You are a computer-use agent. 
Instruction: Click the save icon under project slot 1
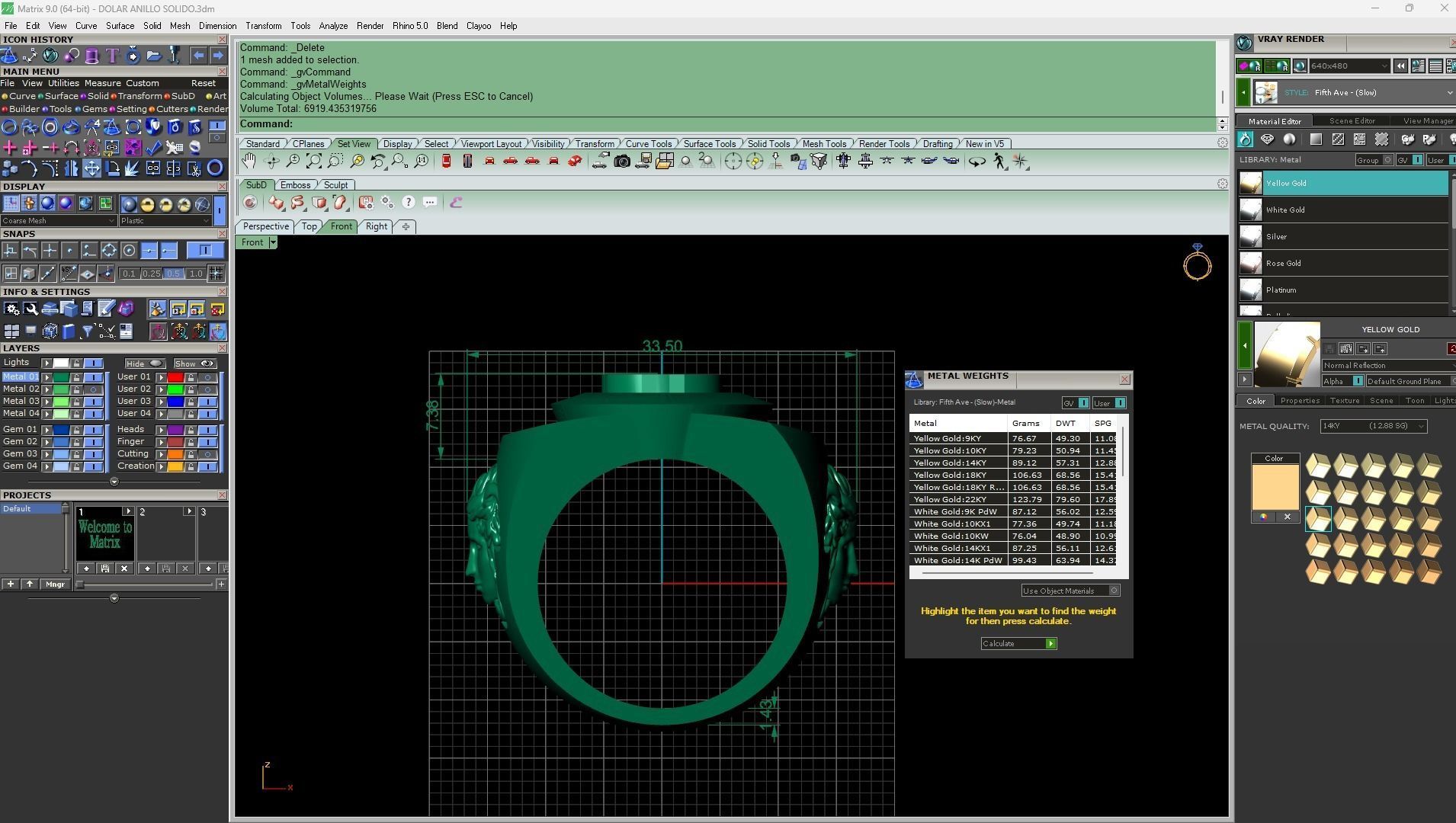(105, 568)
